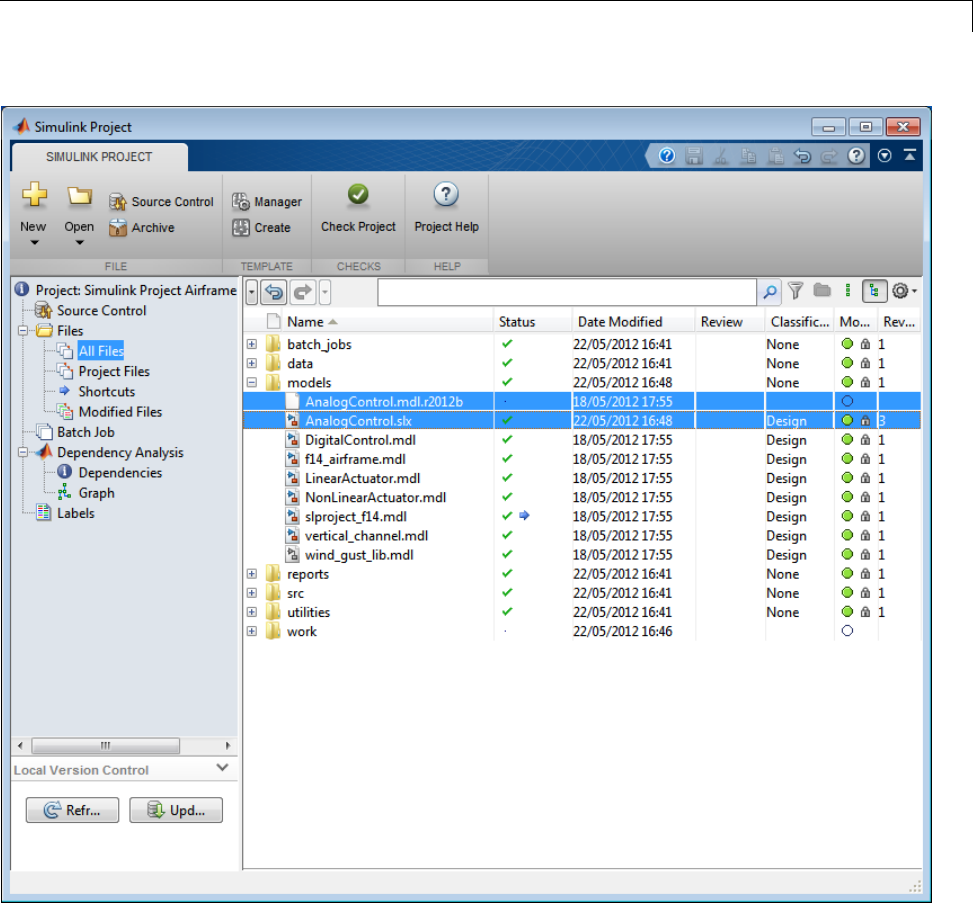973x903 pixels.
Task: Collapse the models folder
Action: click(x=251, y=382)
